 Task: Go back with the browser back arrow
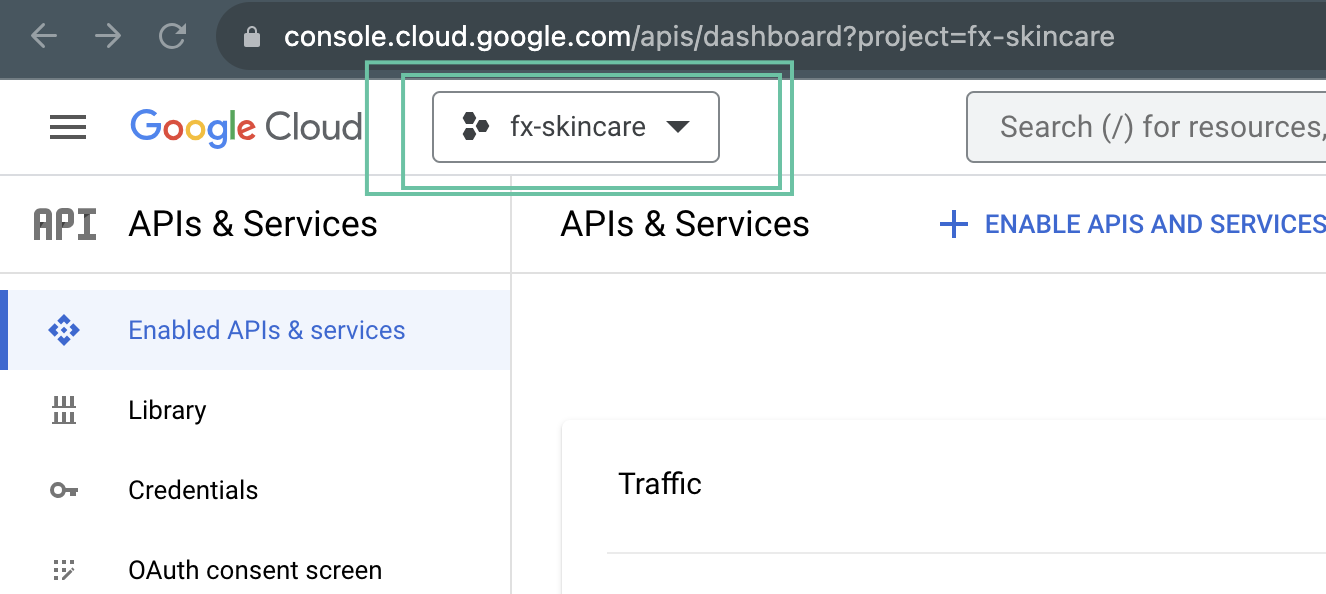coord(44,37)
